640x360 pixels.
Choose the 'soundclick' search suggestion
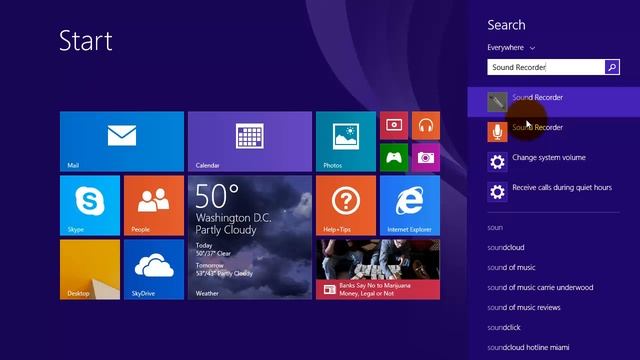(x=504, y=327)
